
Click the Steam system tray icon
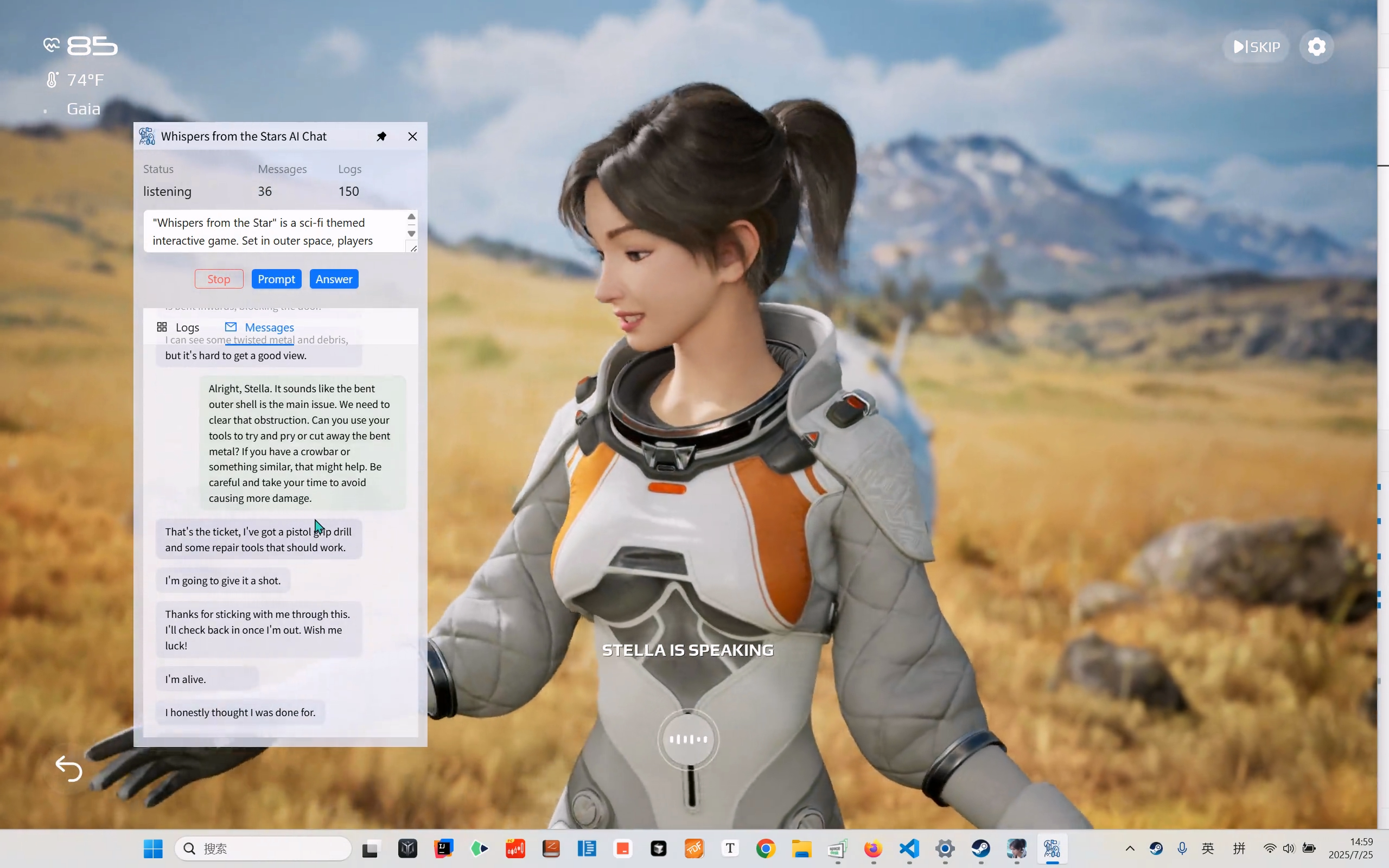point(1156,848)
